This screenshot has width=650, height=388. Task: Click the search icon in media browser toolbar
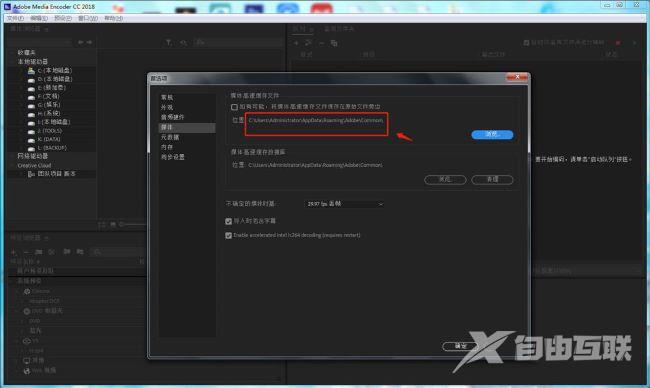(200, 42)
